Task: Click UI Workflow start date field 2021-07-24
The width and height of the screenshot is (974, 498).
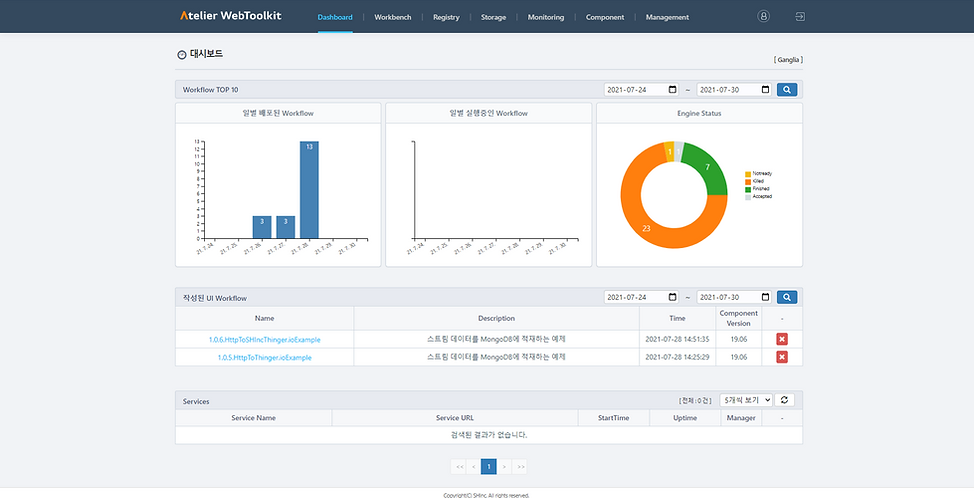Action: 642,297
